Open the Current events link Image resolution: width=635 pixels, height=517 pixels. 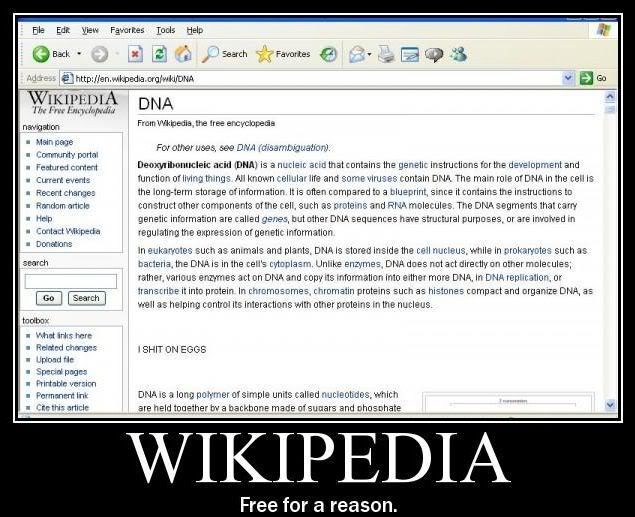click(63, 180)
